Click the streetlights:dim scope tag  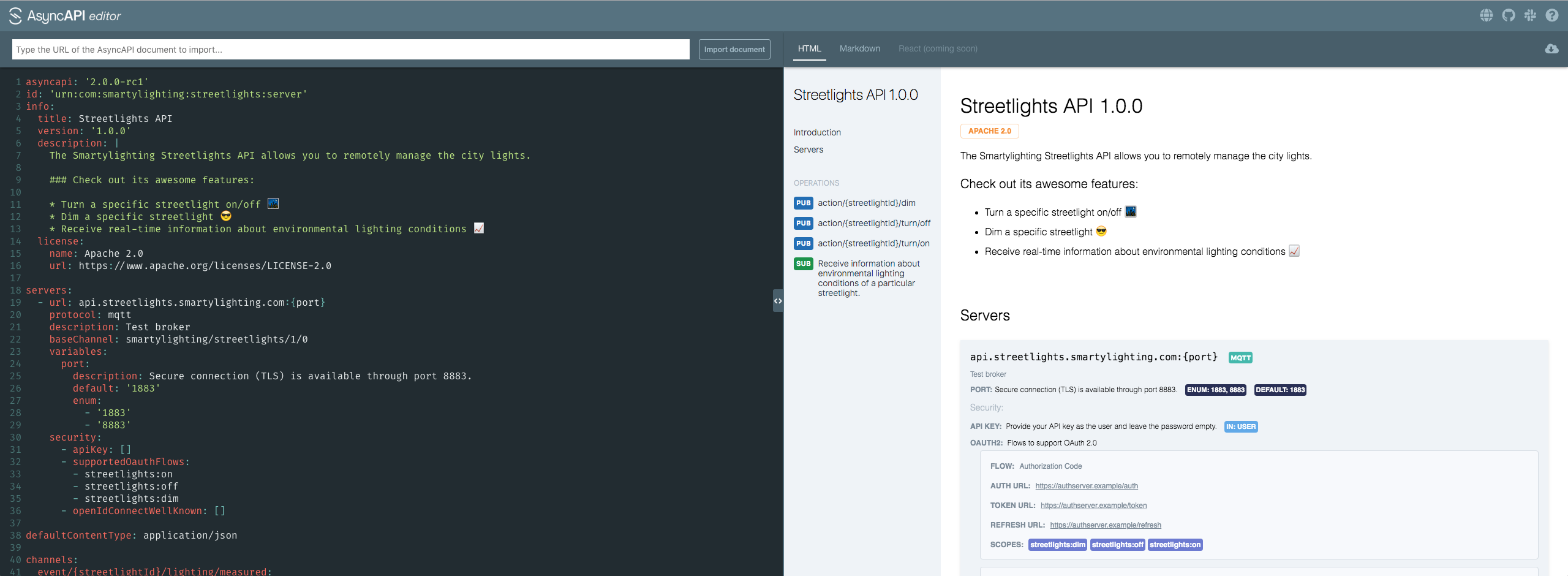click(x=1058, y=545)
